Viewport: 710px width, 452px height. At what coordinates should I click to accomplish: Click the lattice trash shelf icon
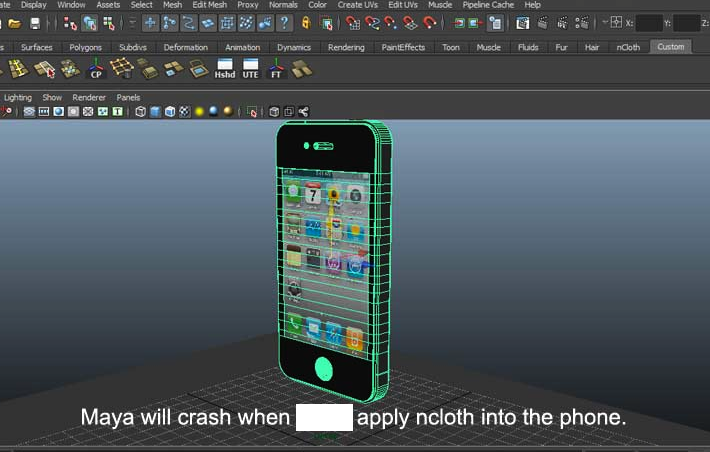coord(122,68)
